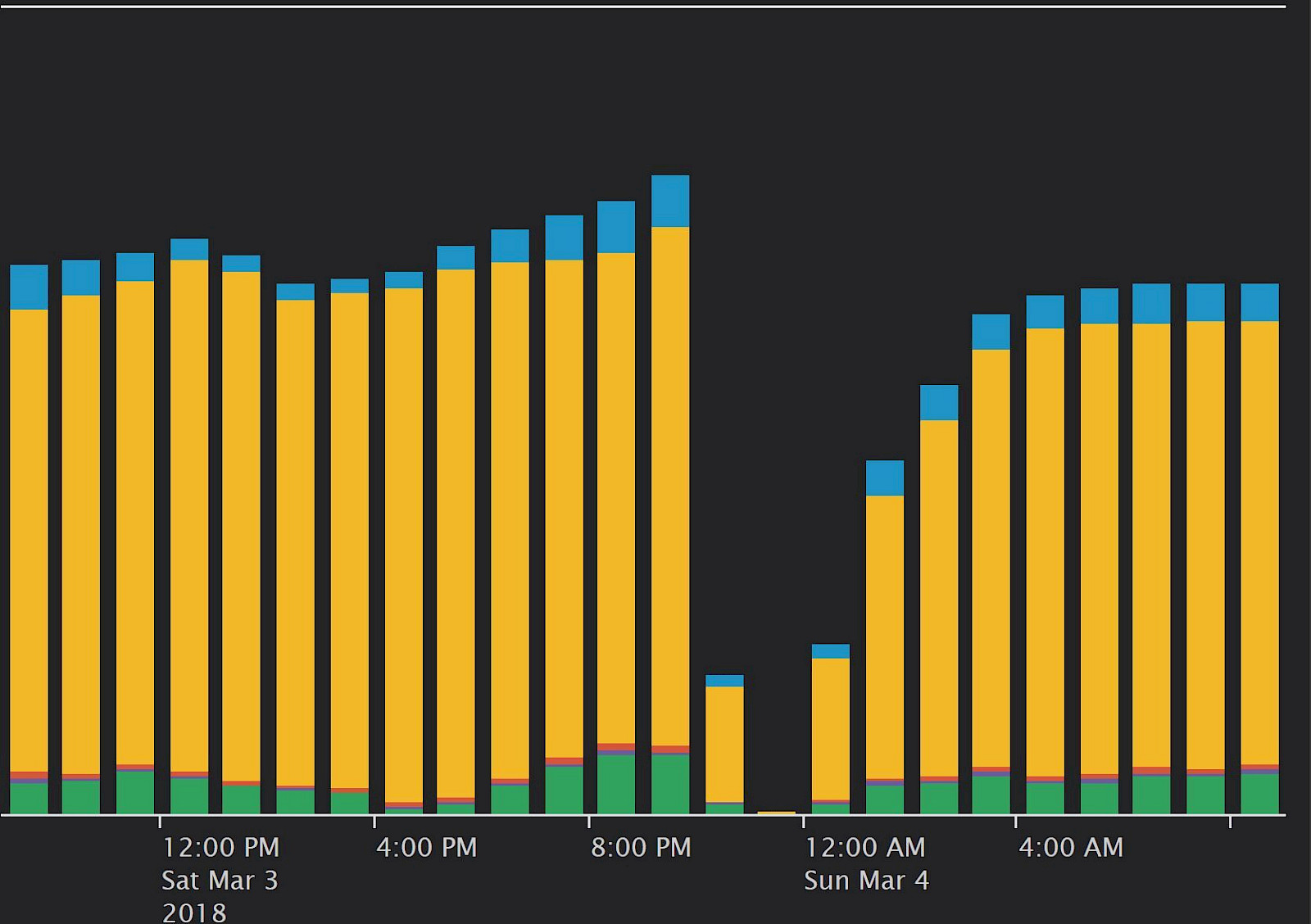This screenshot has width=1311, height=924.
Task: Click the tiny flat bar just before 12:00 AM
Action: tap(777, 813)
